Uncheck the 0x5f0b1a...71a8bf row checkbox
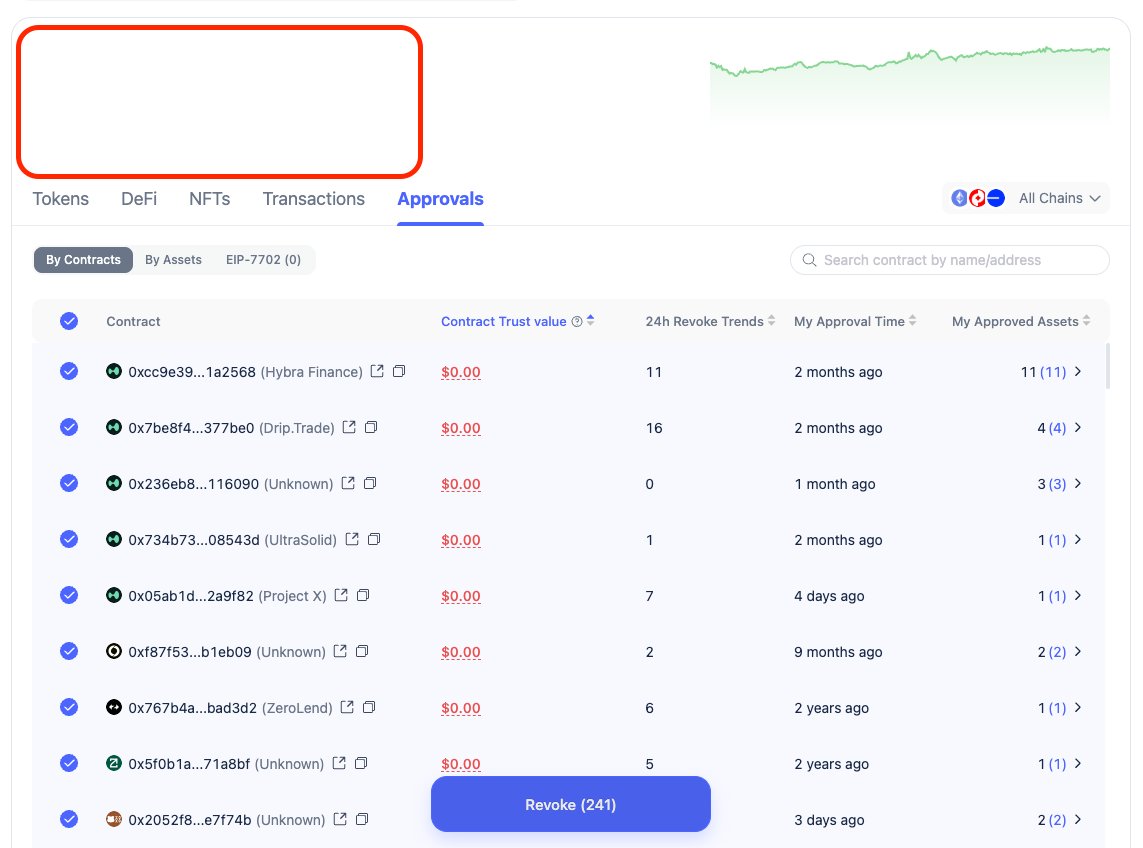1143x848 pixels. click(x=69, y=763)
